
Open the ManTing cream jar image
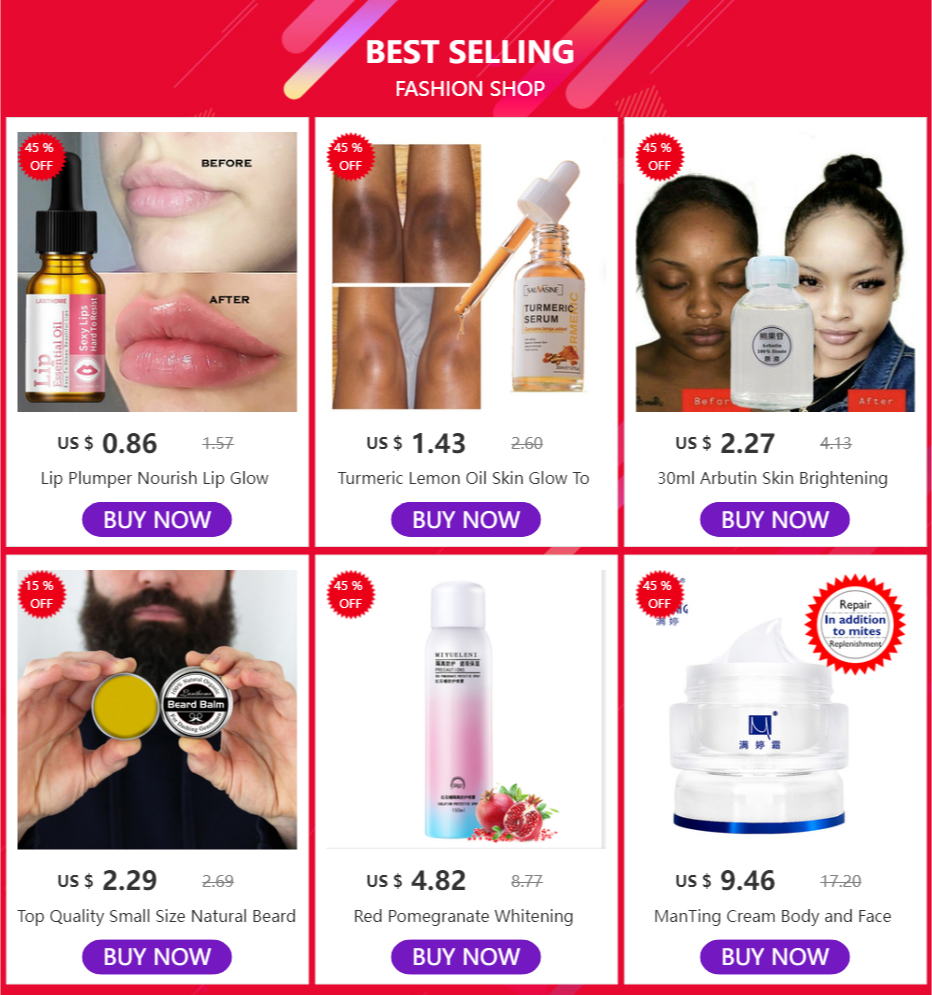click(775, 709)
